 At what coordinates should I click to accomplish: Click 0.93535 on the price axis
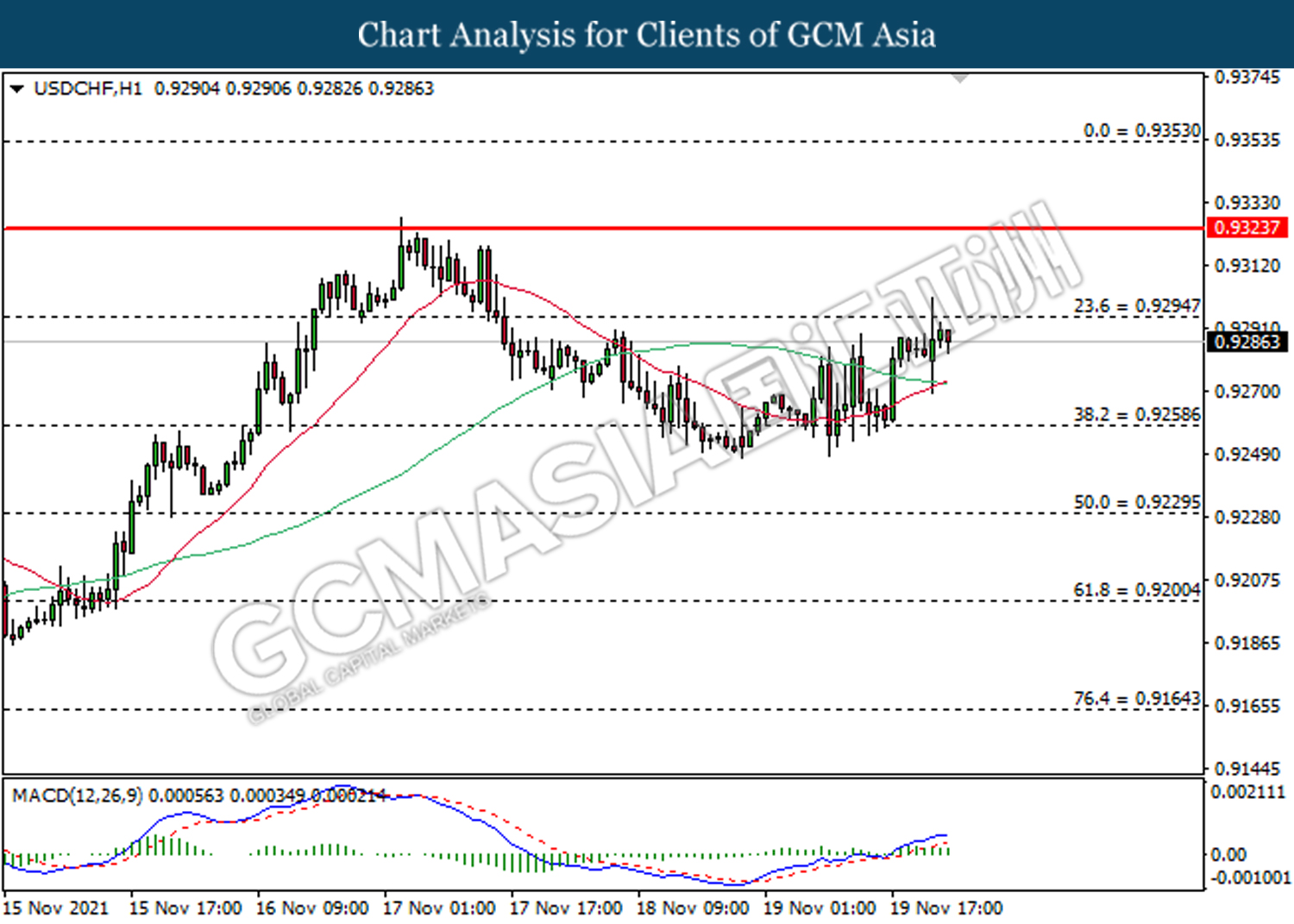pos(1247,140)
